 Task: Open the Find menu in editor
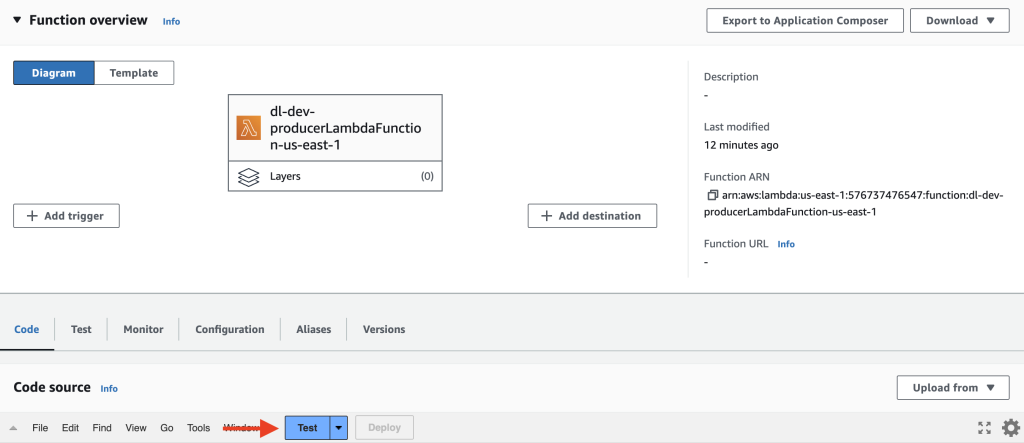102,428
